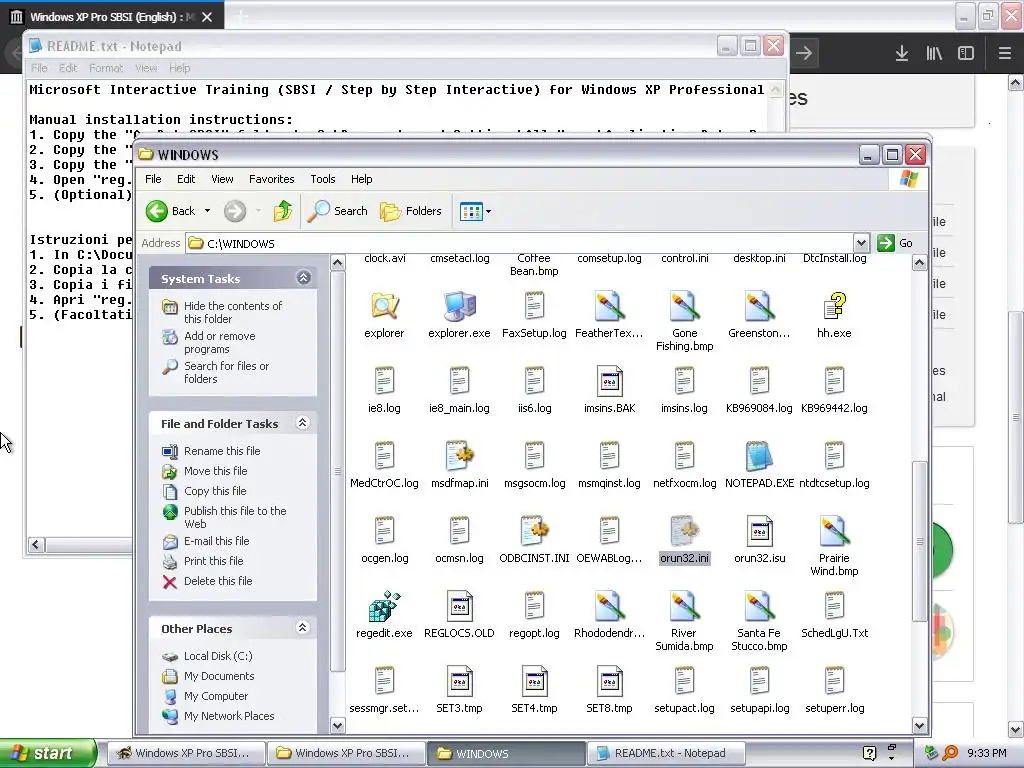Open the Tools menu
This screenshot has width=1024, height=768.
(323, 179)
